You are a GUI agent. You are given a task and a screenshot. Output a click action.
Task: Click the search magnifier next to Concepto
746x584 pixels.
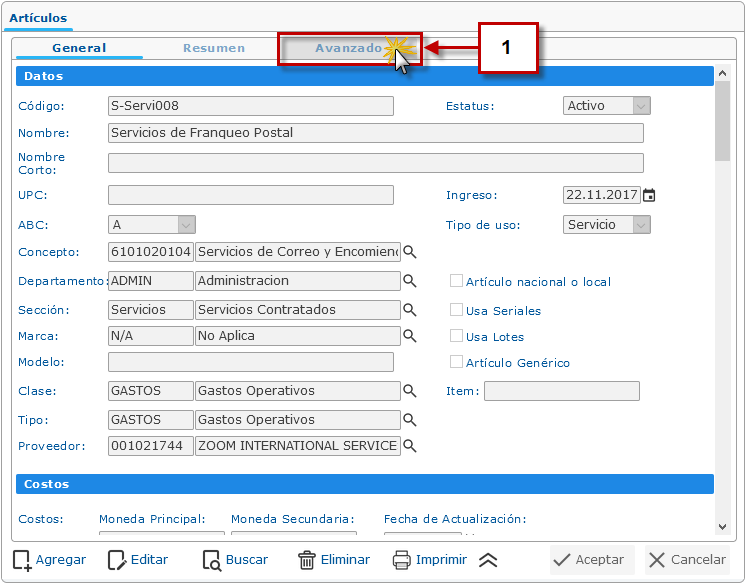tap(409, 252)
